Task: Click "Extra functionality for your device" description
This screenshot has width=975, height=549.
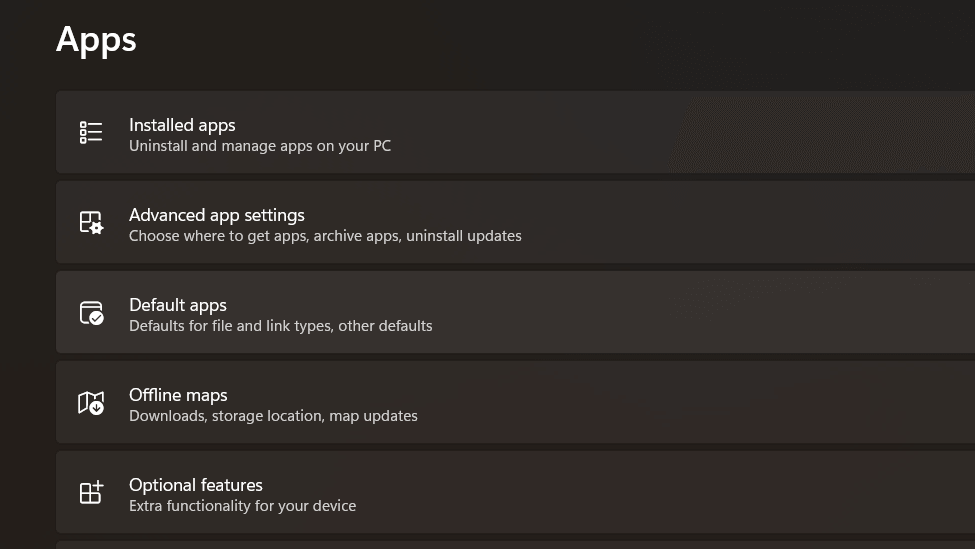Action: tap(242, 506)
